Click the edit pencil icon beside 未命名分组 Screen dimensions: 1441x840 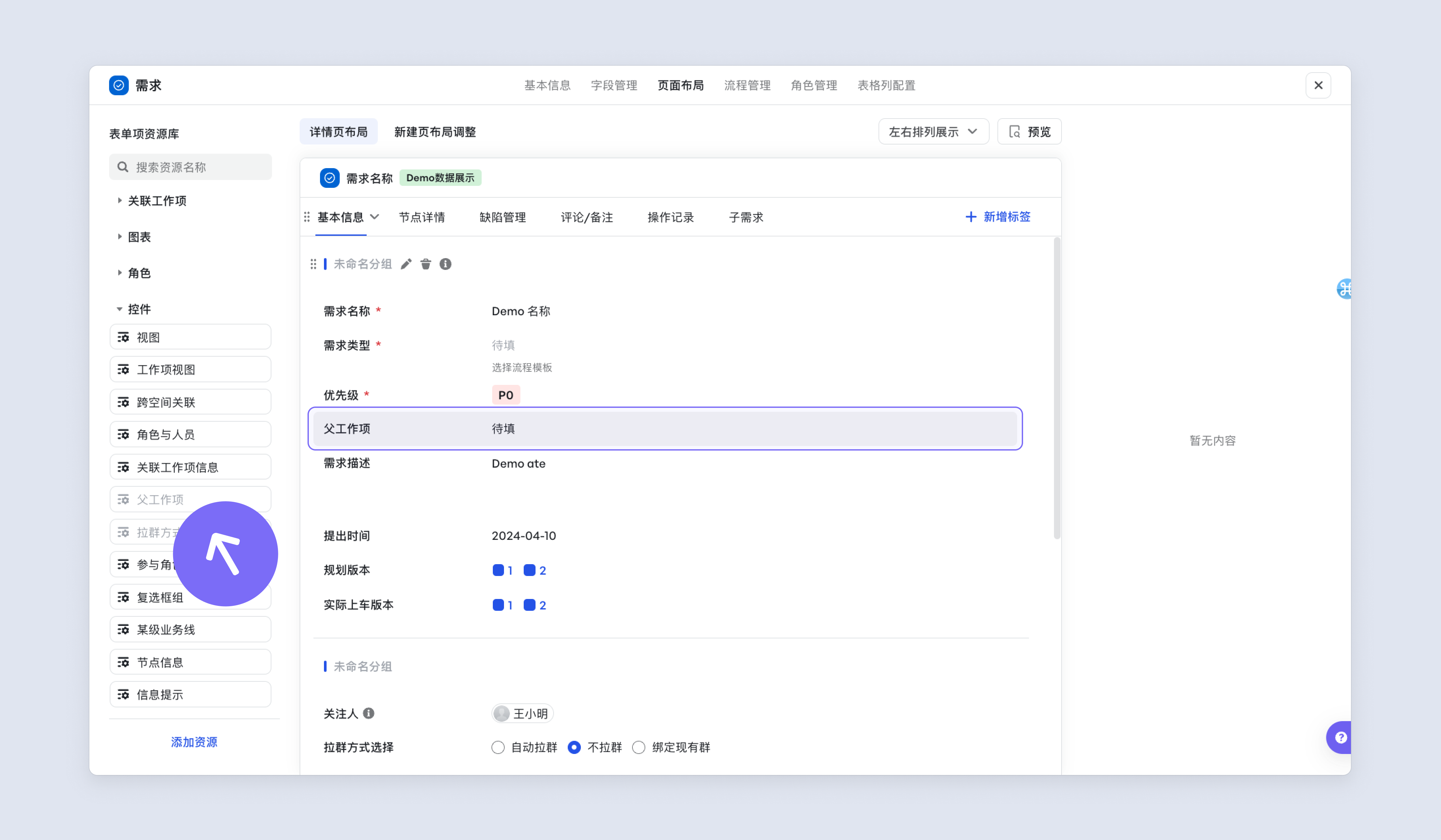(406, 264)
